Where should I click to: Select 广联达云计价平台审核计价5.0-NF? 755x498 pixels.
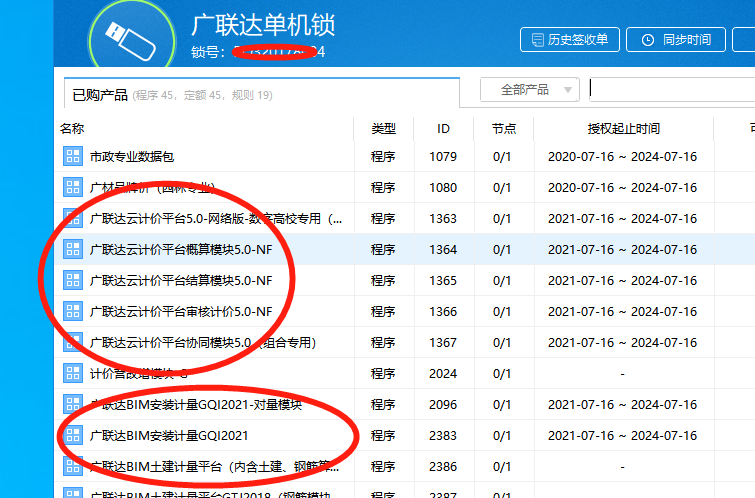coord(181,312)
